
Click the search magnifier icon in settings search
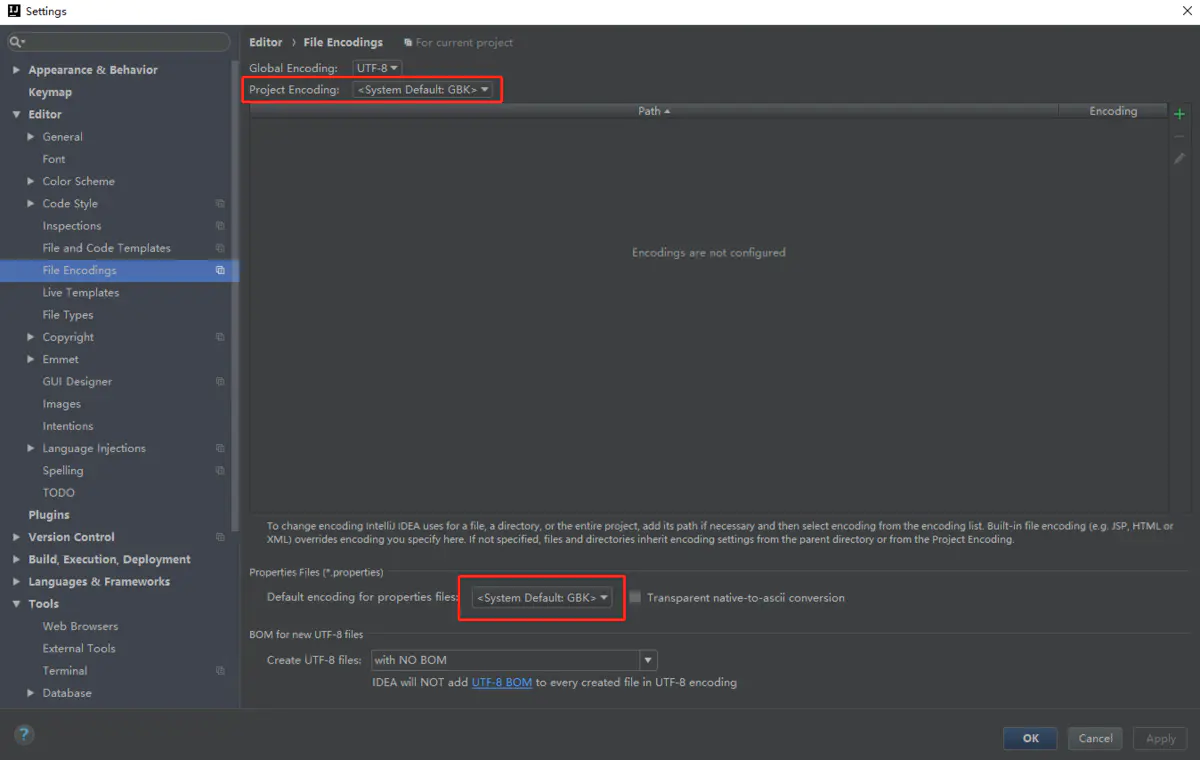(x=17, y=42)
